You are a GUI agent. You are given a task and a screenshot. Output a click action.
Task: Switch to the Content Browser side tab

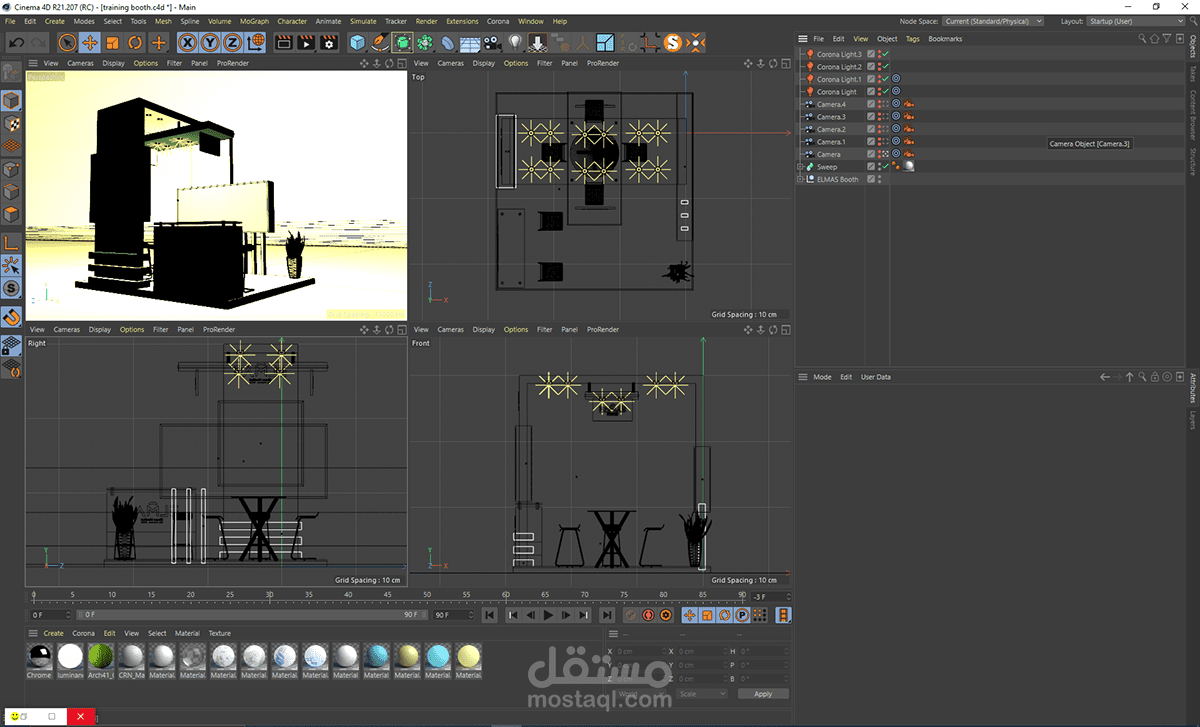pyautogui.click(x=1192, y=115)
